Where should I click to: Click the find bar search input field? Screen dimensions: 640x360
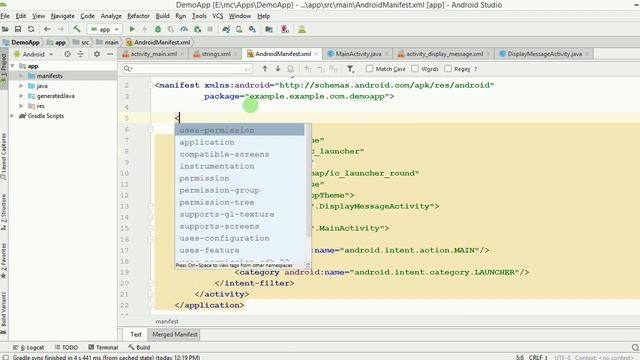[x=187, y=69]
